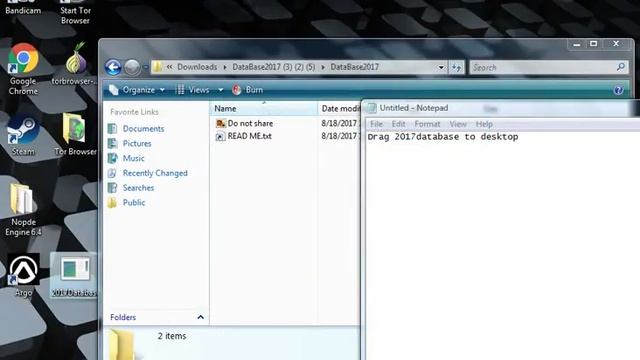Viewport: 640px width, 360px height.
Task: Click the Notepad title bar icon
Action: coord(371,108)
